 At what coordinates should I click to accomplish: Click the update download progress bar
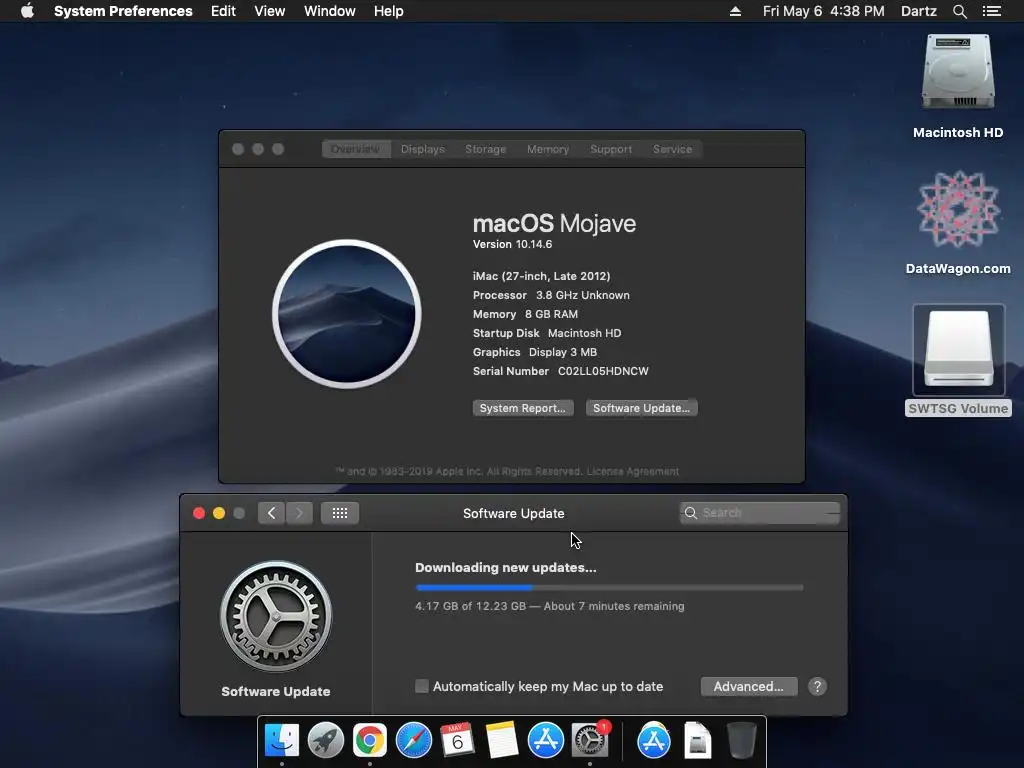click(x=609, y=588)
